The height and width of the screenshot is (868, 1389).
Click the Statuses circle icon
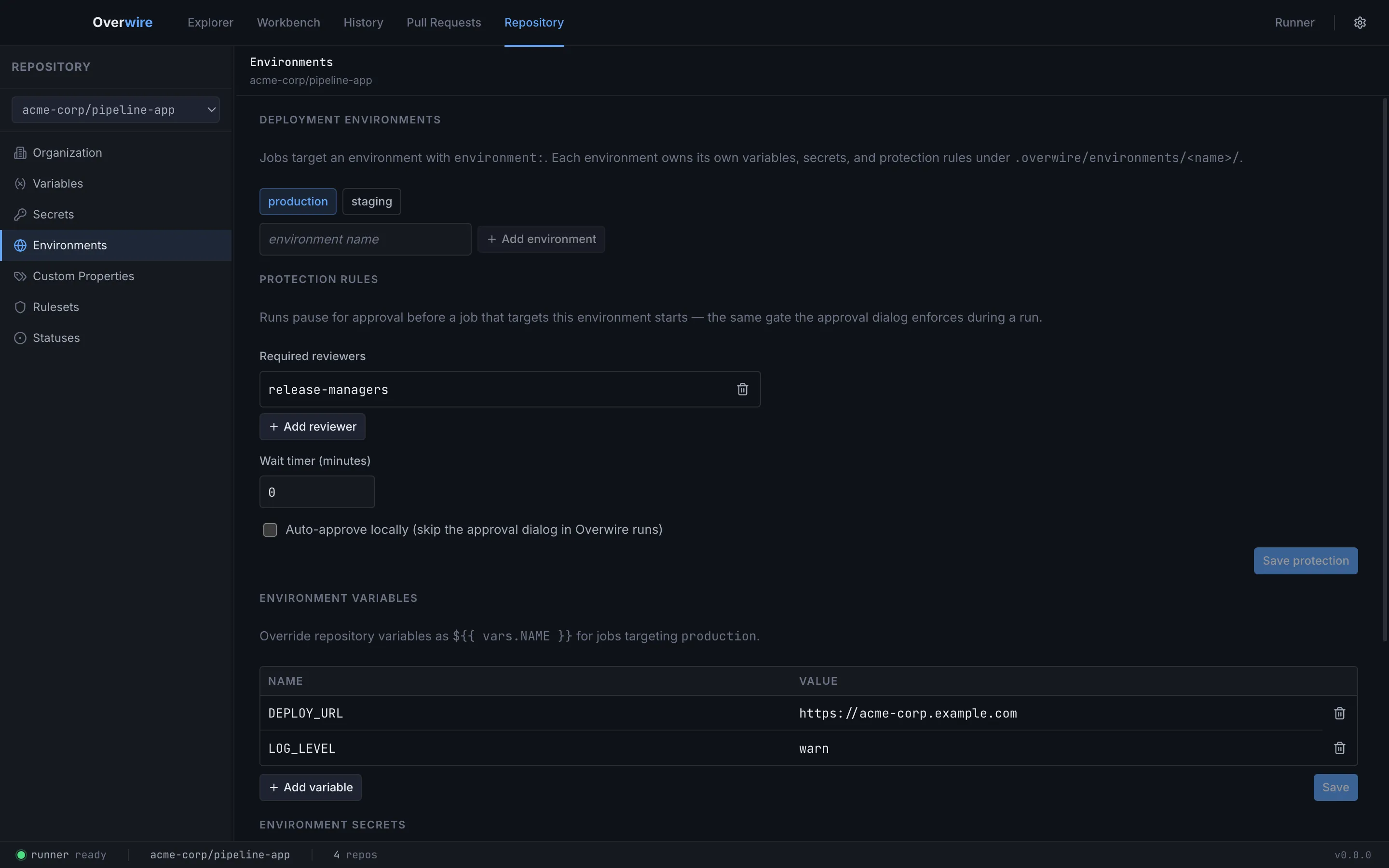pos(20,338)
